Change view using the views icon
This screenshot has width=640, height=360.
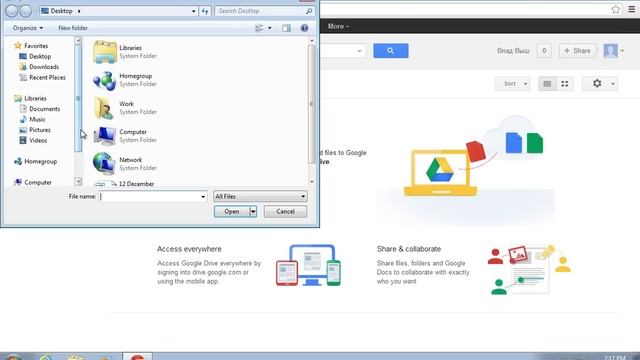pos(259,28)
